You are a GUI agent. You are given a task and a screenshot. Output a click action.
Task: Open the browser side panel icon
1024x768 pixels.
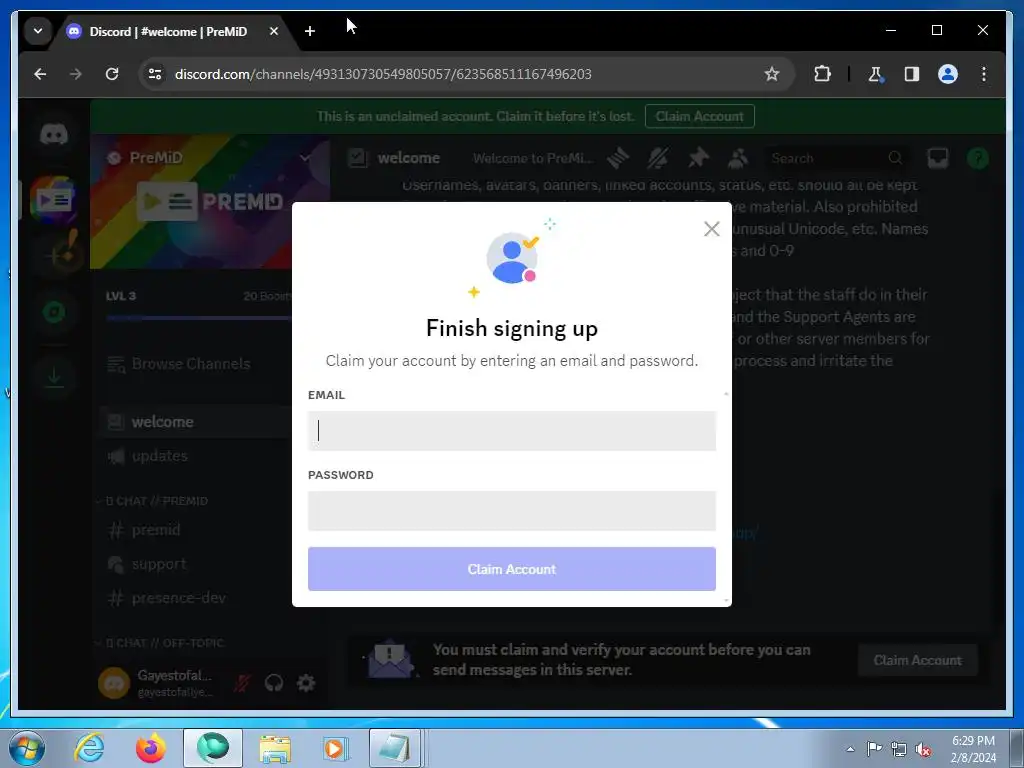[x=912, y=74]
